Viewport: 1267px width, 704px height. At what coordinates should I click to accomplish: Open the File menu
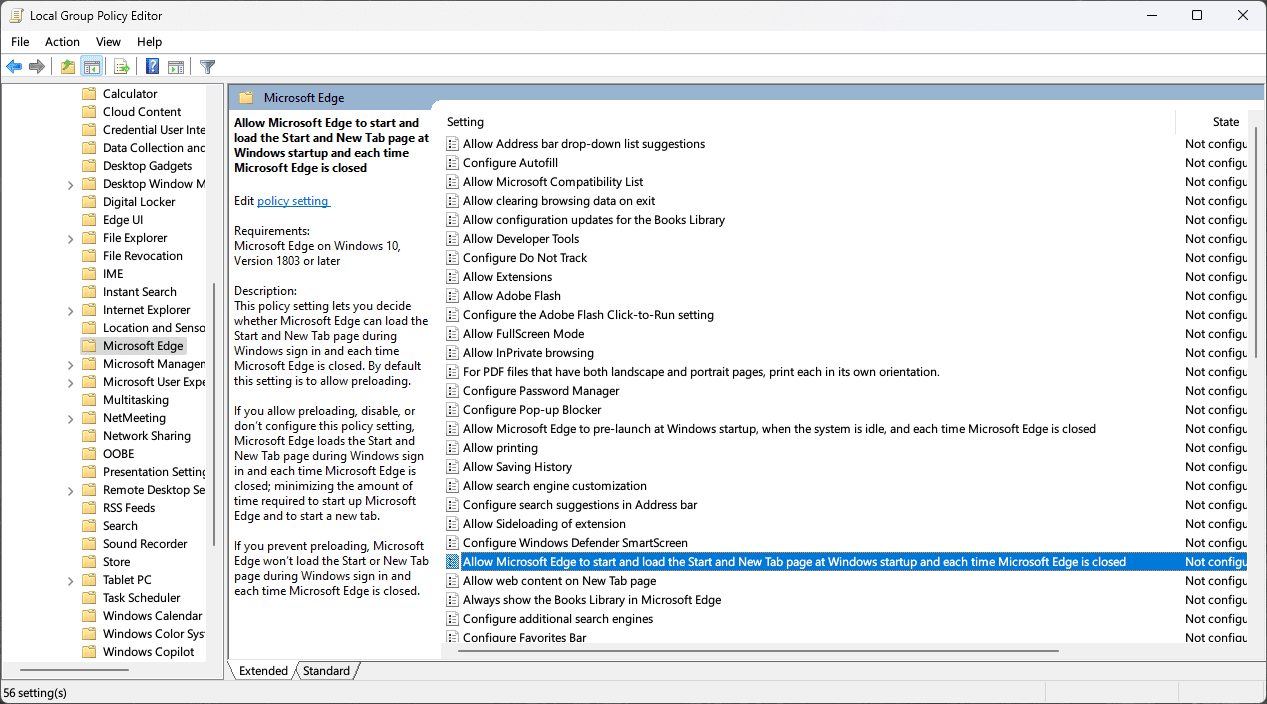pyautogui.click(x=20, y=42)
